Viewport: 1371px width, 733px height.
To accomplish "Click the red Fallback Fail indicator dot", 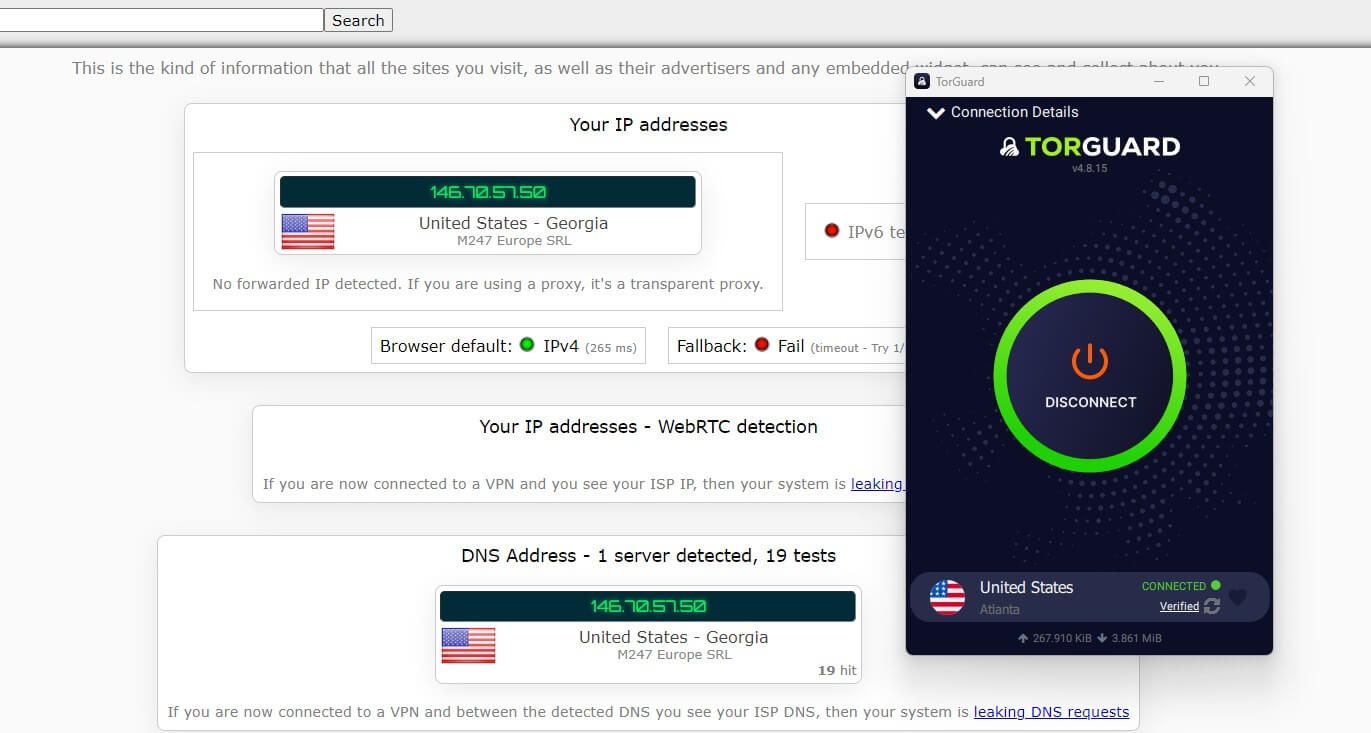I will (762, 345).
